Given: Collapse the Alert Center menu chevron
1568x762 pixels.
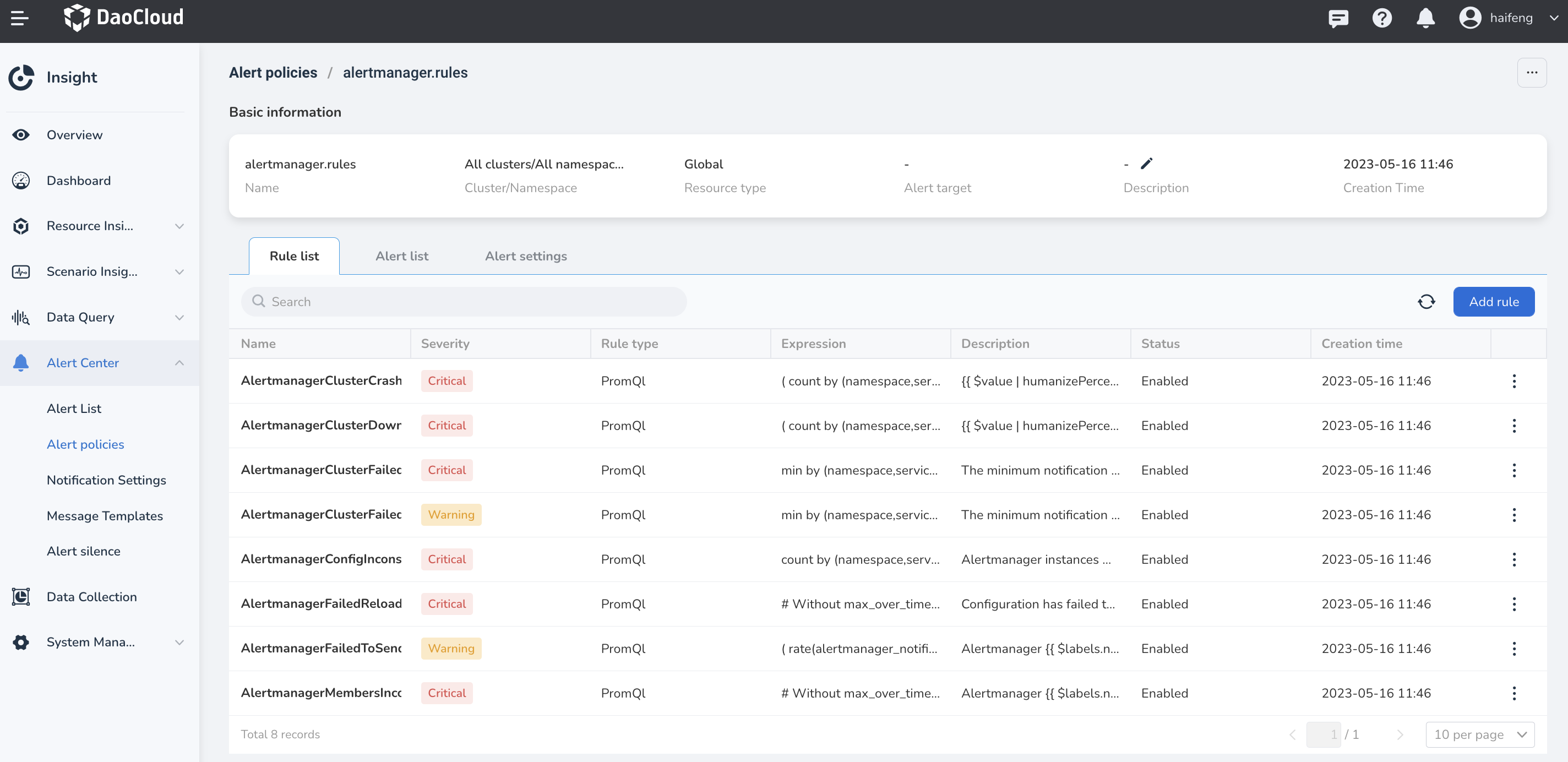Looking at the screenshot, I should 179,363.
